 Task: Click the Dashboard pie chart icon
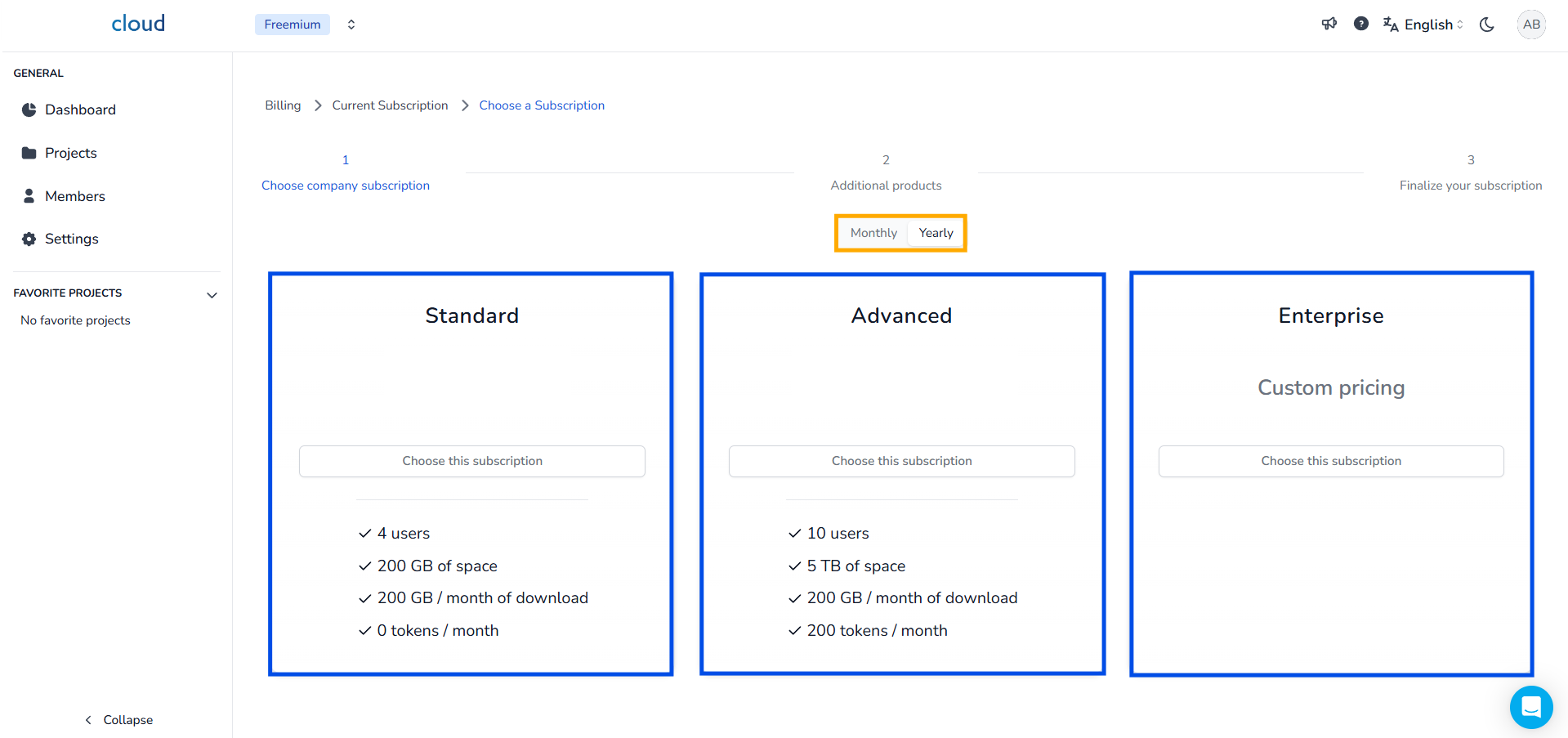(x=29, y=110)
